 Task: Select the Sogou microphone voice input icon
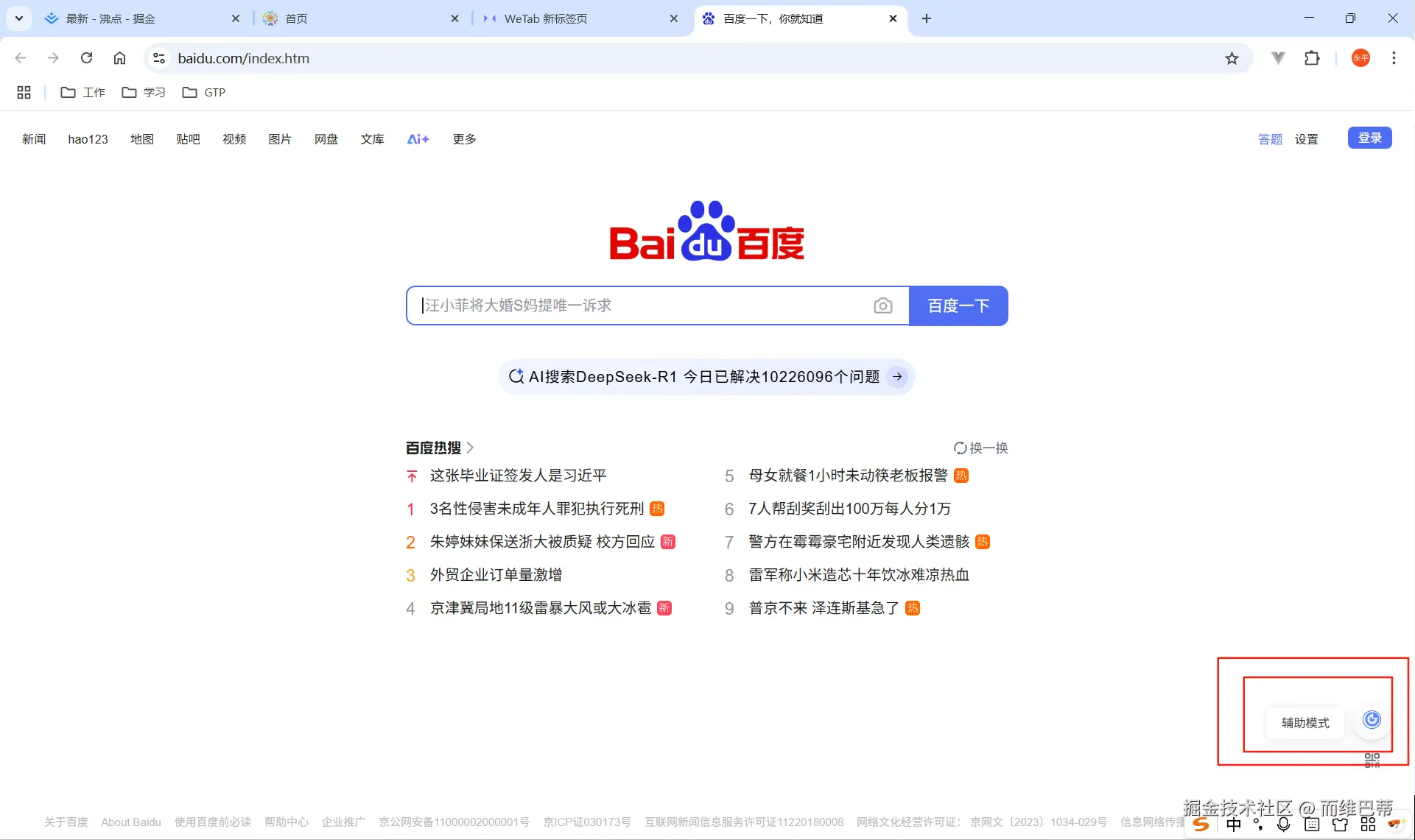pyautogui.click(x=1284, y=825)
